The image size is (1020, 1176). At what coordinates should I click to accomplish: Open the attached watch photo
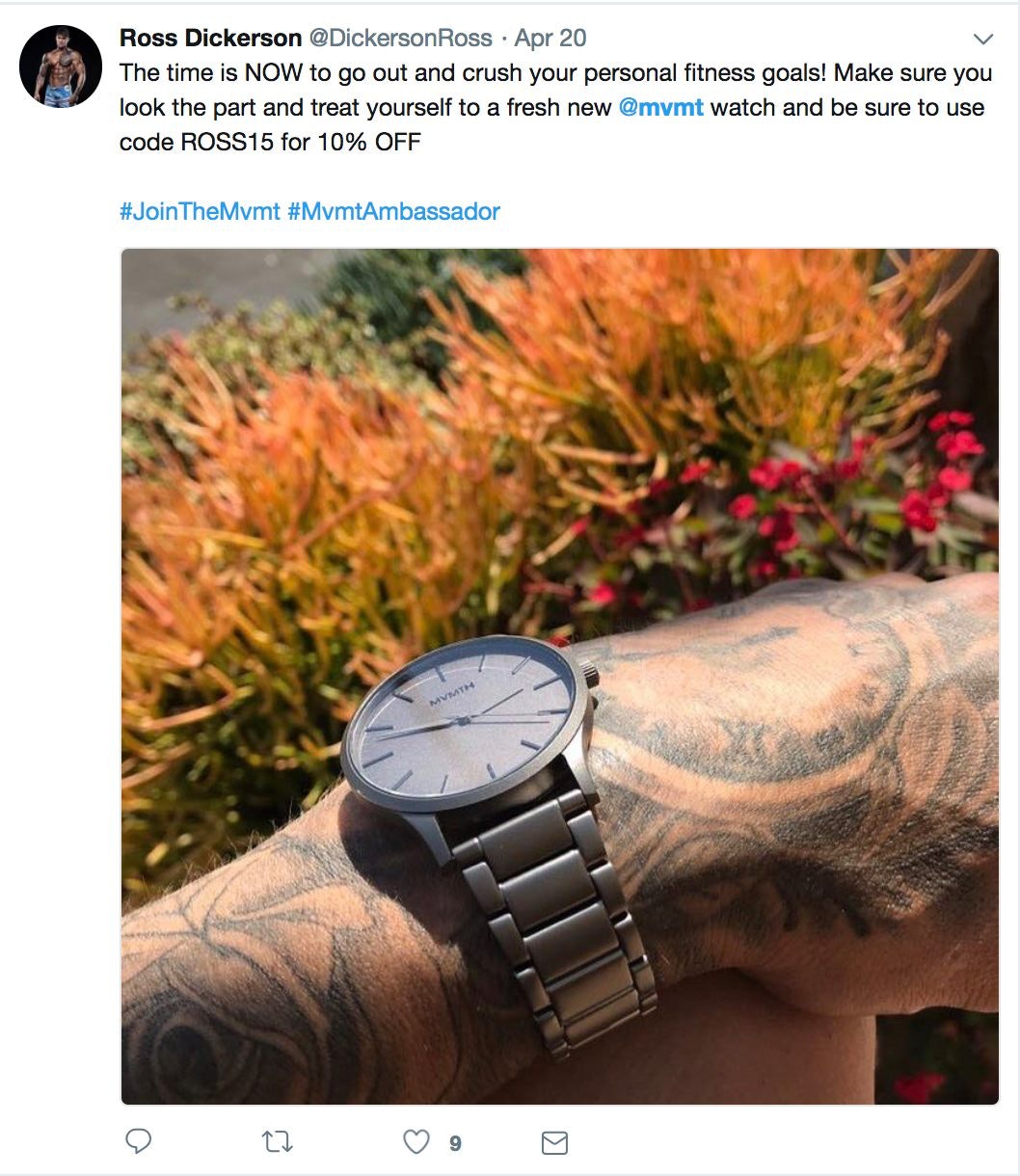(560, 676)
